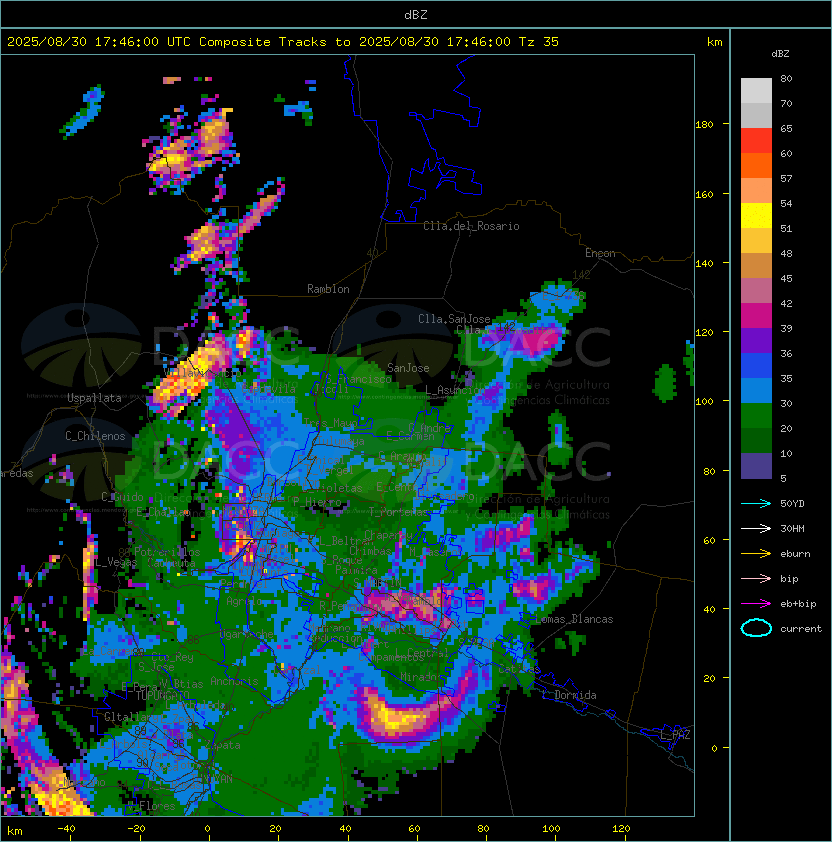
Task: Click the 'C_Chilenos' map label
Action: click(95, 436)
